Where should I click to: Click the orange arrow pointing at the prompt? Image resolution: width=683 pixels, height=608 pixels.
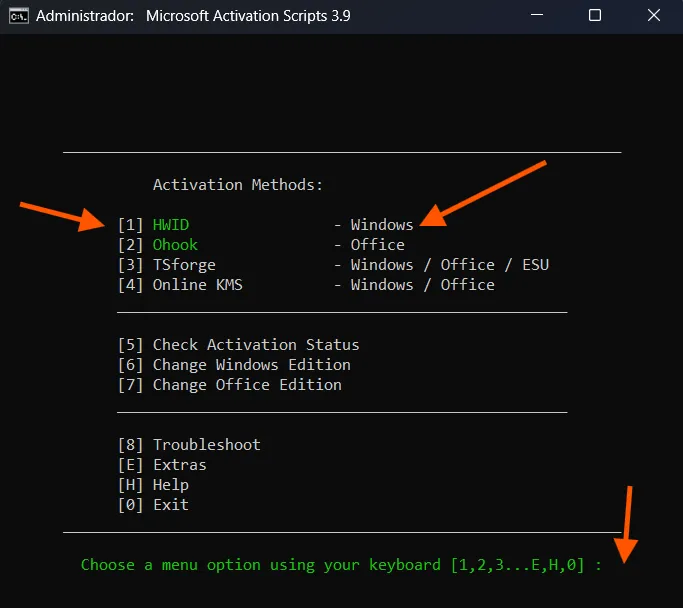pos(628,525)
